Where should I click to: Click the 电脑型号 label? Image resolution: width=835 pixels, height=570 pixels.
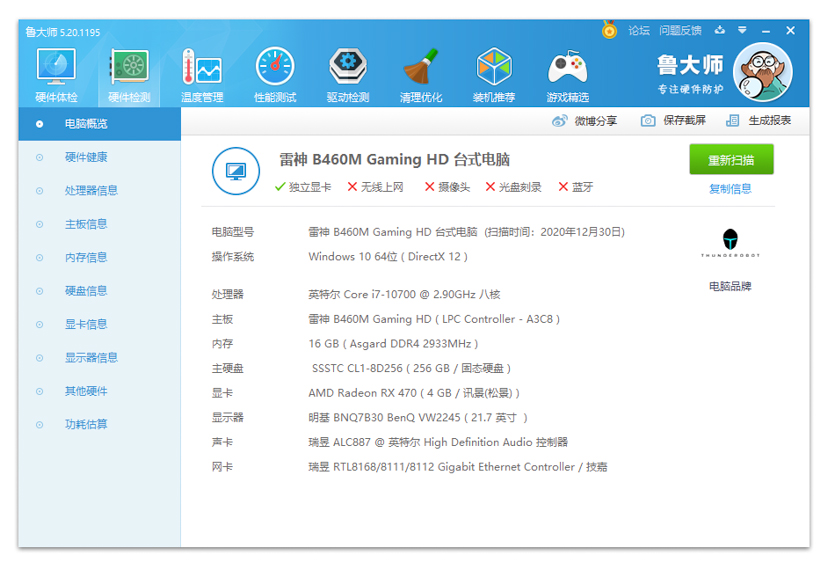[233, 232]
